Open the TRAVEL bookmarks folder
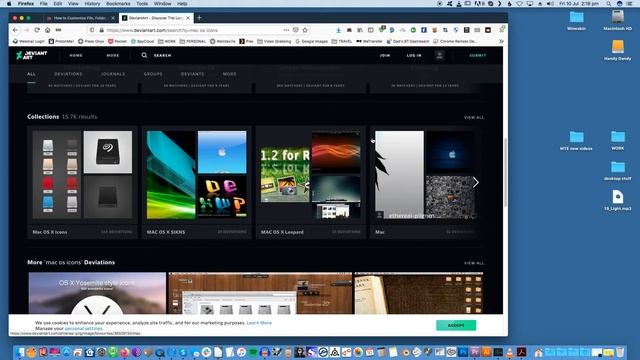Viewport: 640px width, 360px height. [342, 41]
